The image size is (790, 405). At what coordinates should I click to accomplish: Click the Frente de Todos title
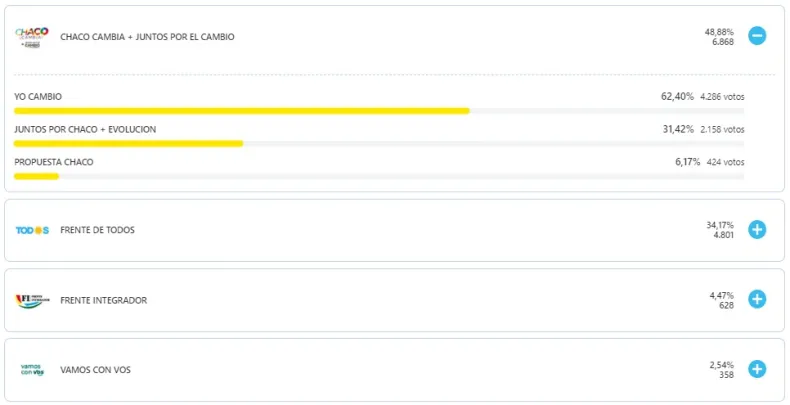(x=97, y=230)
